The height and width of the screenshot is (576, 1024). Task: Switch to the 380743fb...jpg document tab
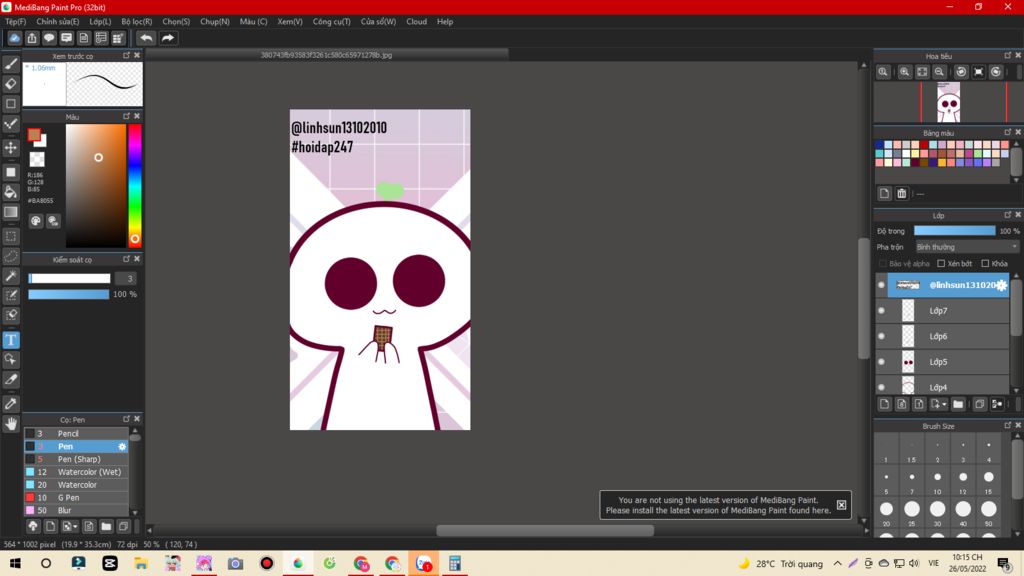(x=327, y=56)
